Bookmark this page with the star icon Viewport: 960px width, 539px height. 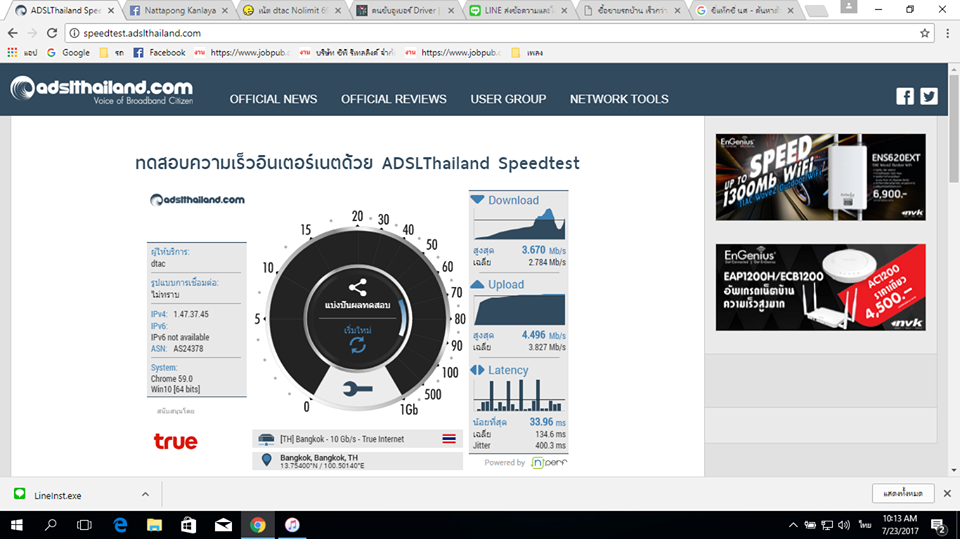924,33
